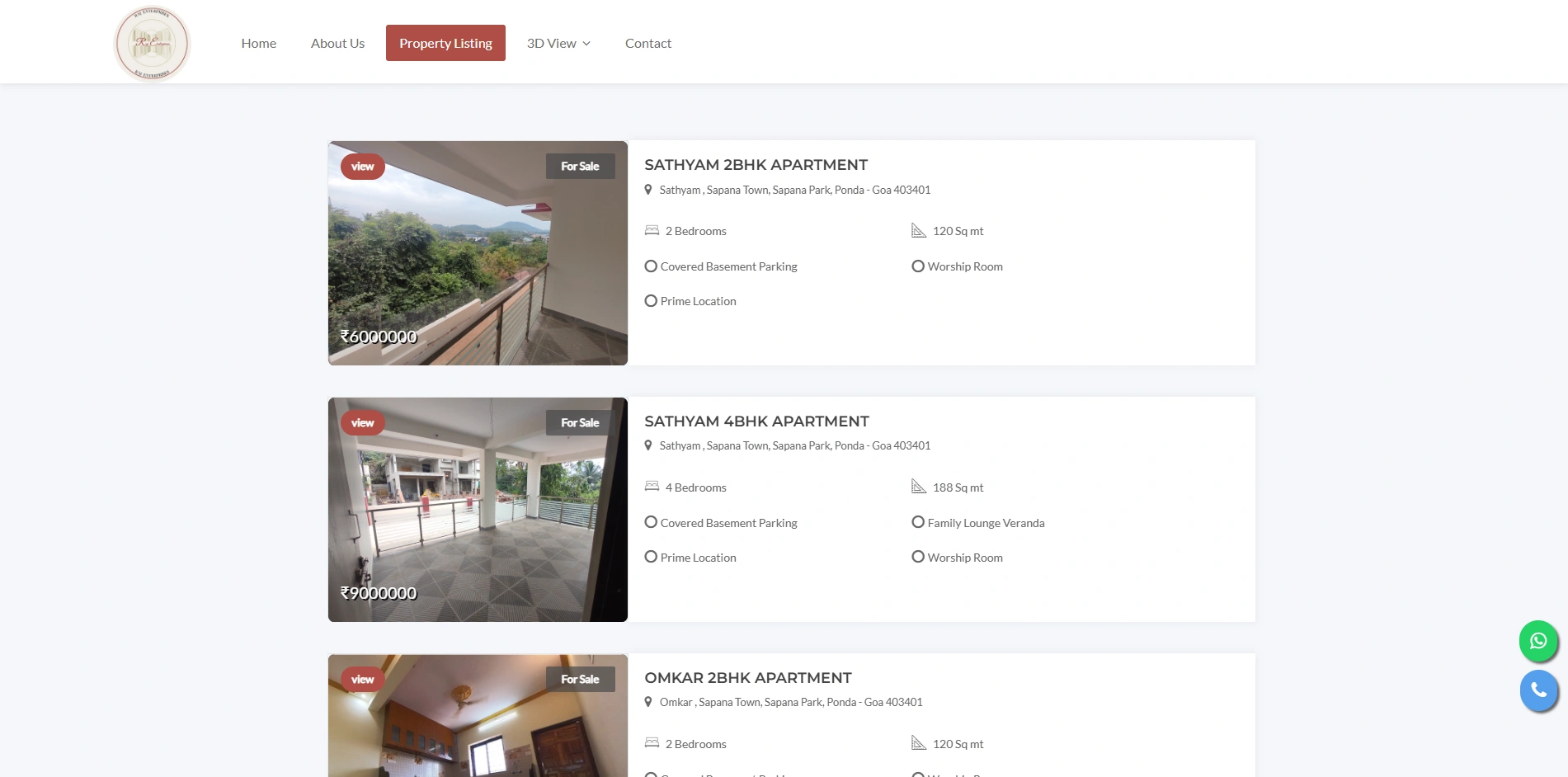Select the Covered Basement Parking radio circle
1568x777 pixels.
651,266
